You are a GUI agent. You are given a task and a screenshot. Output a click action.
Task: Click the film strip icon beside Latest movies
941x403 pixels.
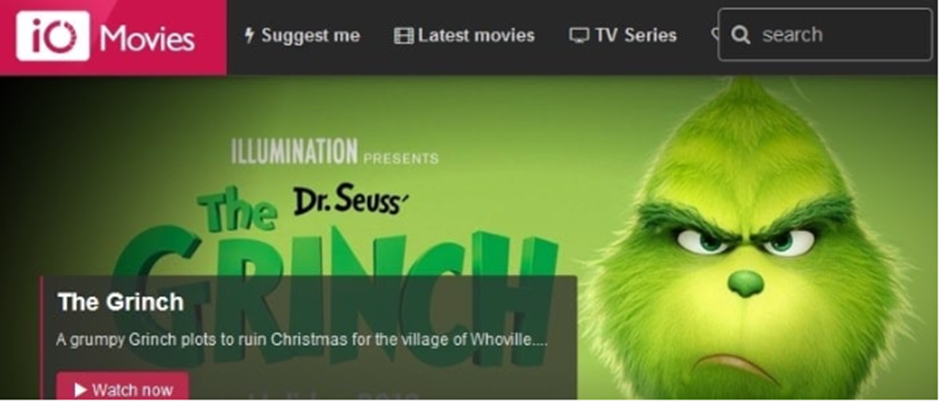click(x=404, y=36)
